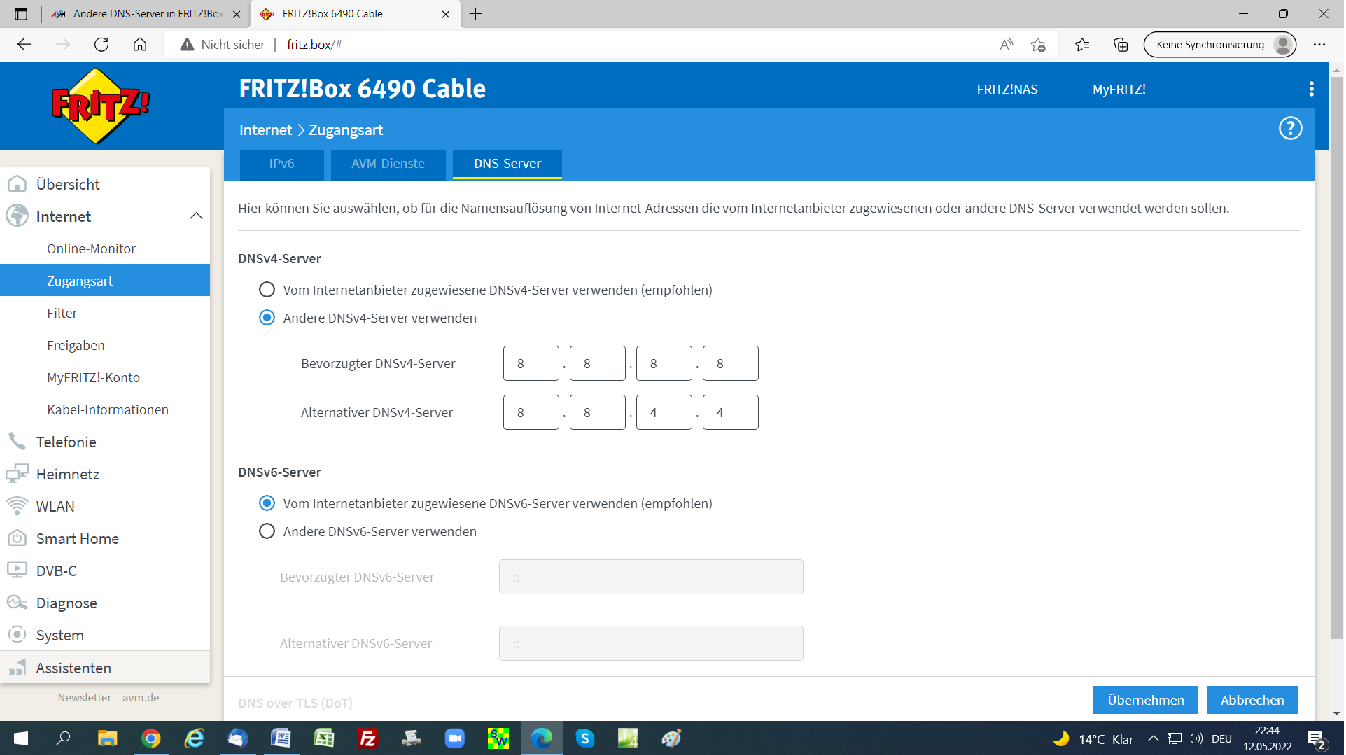Click last octet of Alternativer DNSv4-Server
The height and width of the screenshot is (755, 1346).
[730, 412]
